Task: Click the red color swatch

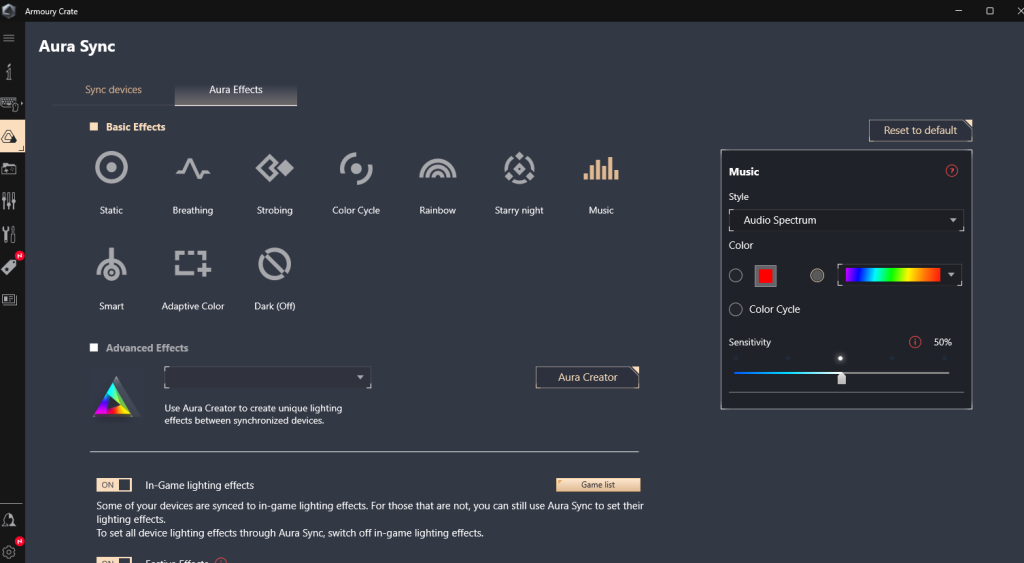Action: coord(766,276)
